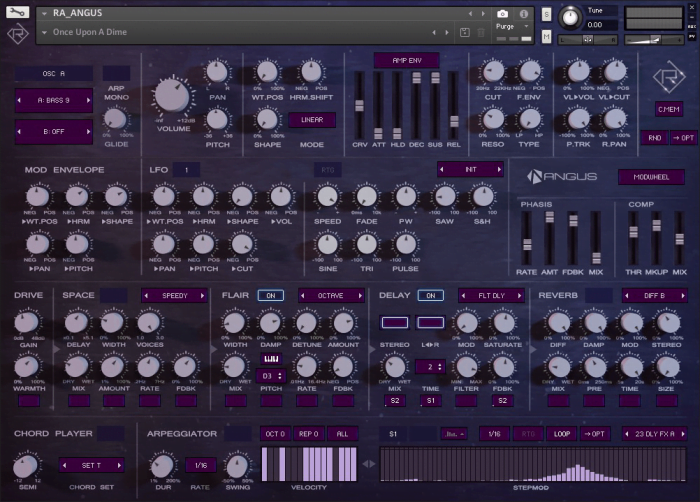
Task: Change the flair pitch D3 stepper
Action: tap(271, 376)
